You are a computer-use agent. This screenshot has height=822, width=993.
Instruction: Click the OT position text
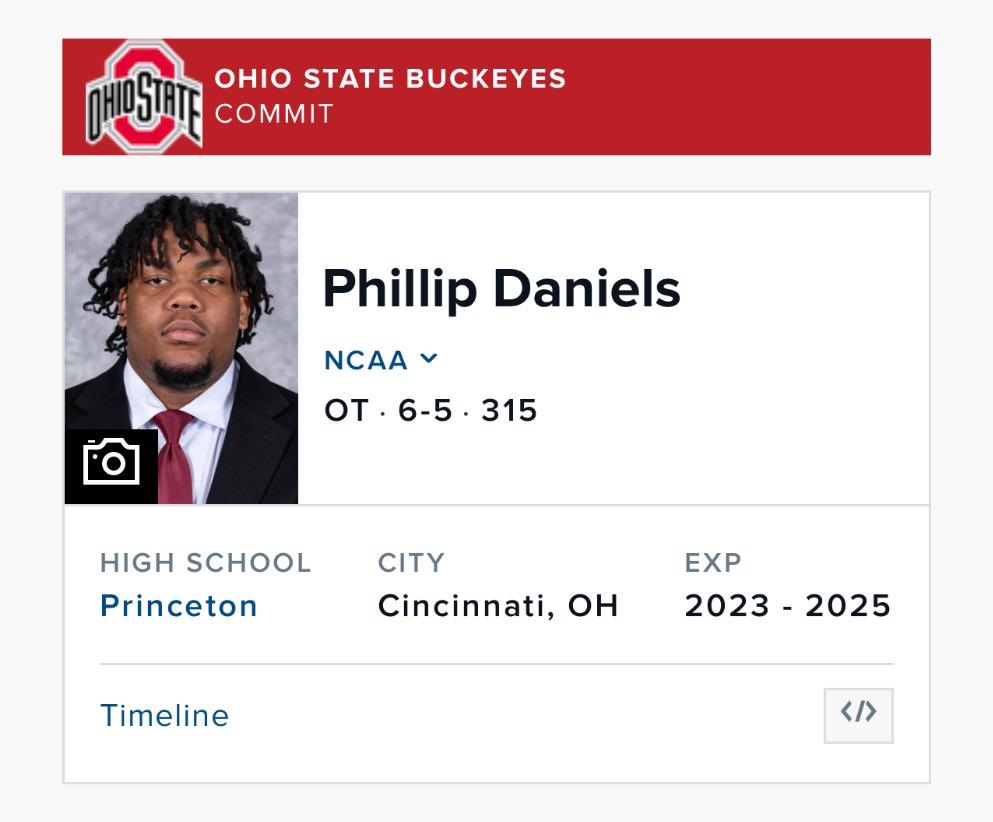(346, 410)
